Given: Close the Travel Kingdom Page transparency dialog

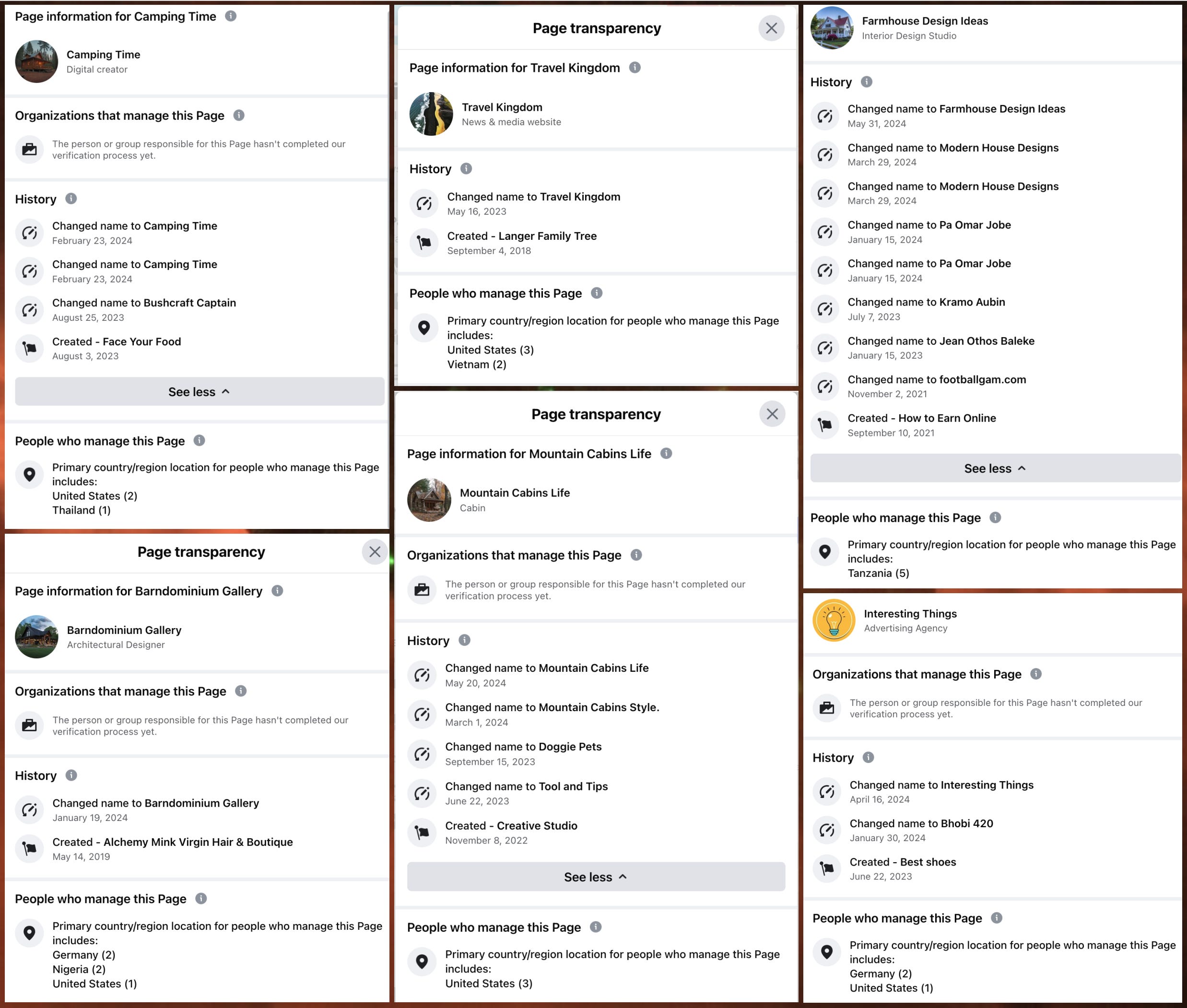Looking at the screenshot, I should click(x=772, y=28).
